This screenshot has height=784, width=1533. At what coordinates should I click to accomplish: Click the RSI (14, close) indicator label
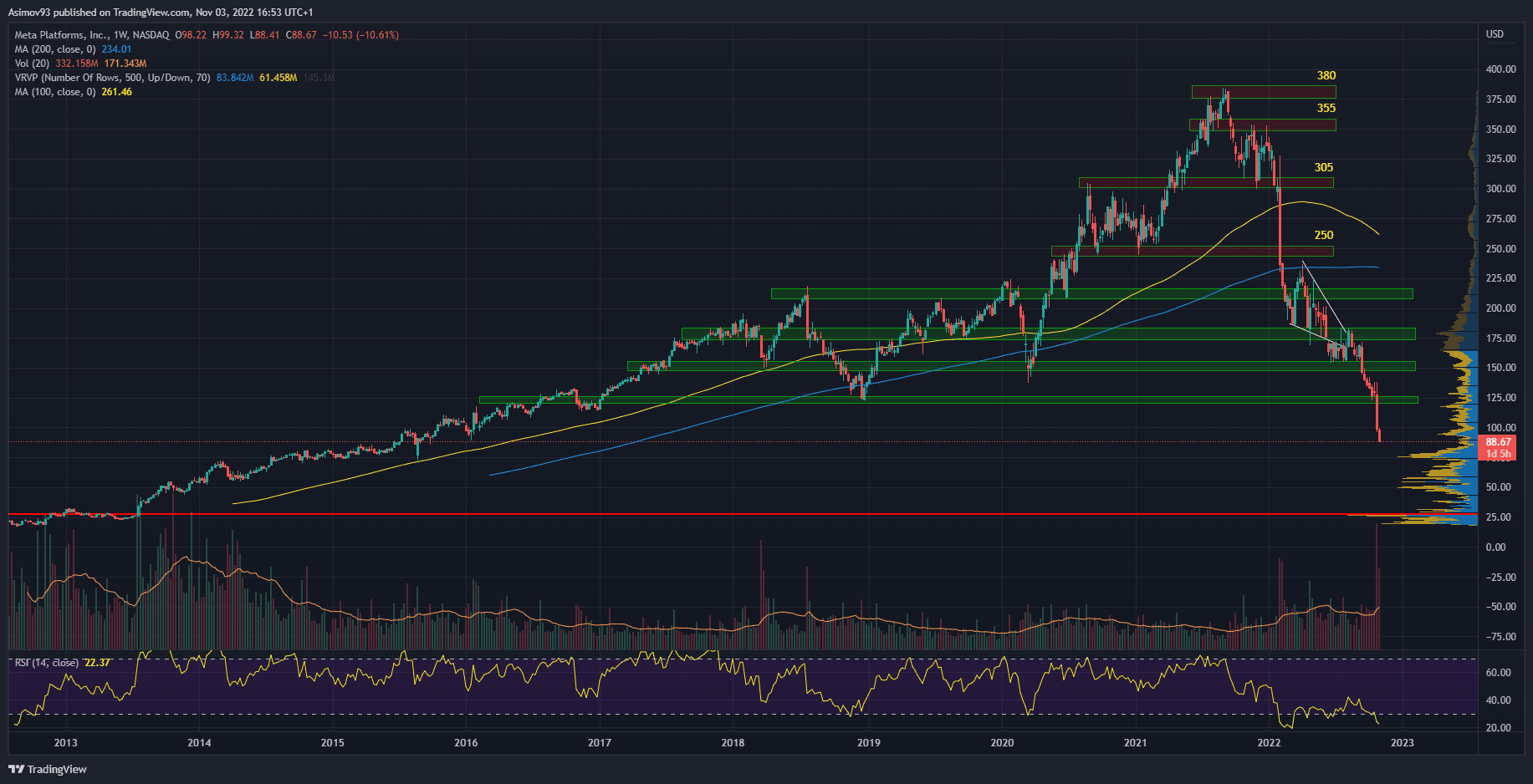pos(47,663)
